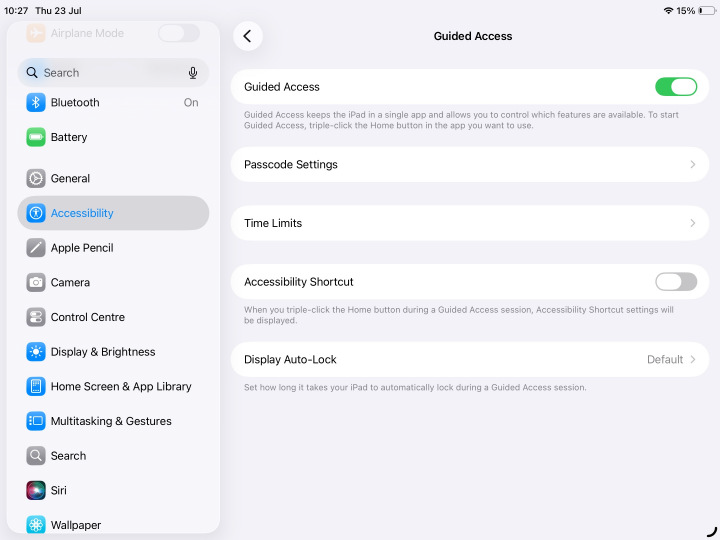Open Bluetooth via its blue icon
The height and width of the screenshot is (540, 720).
pos(36,102)
